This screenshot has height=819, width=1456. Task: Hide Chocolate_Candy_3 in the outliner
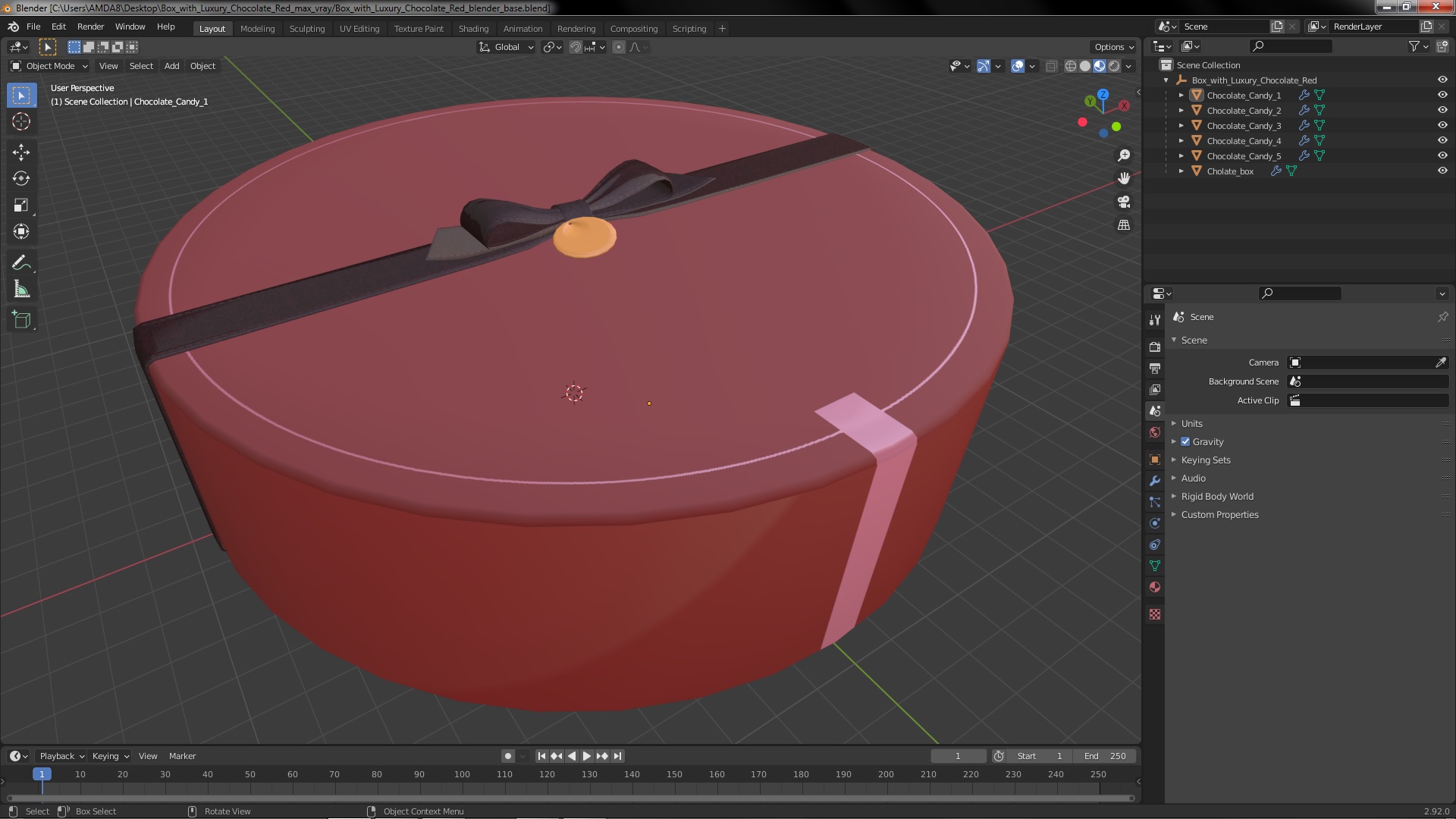(1442, 125)
